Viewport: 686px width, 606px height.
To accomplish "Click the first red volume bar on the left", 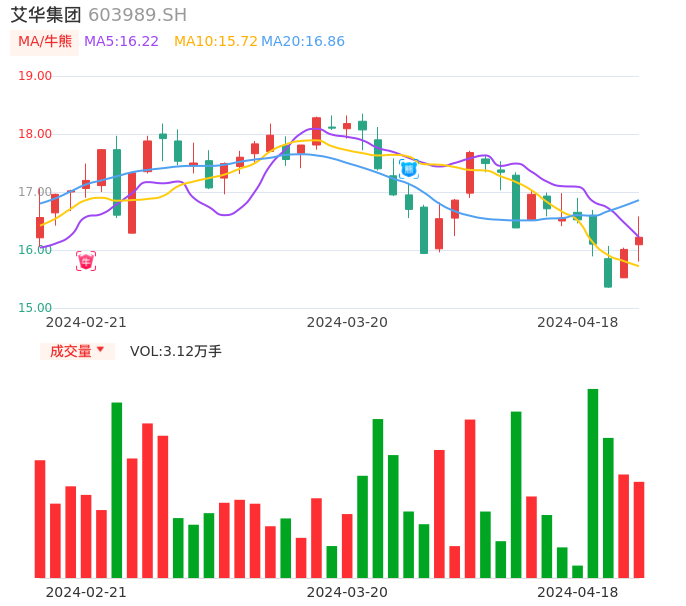I will 40,518.
